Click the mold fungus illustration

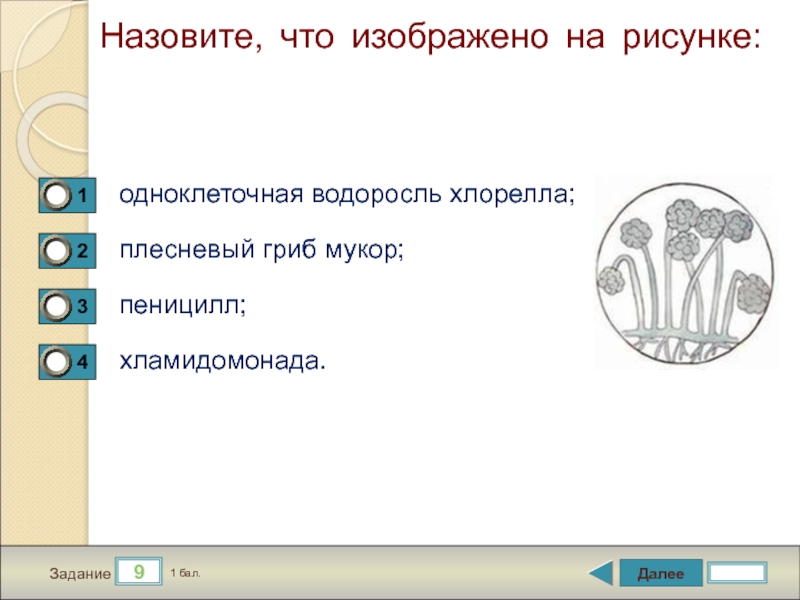tap(685, 273)
